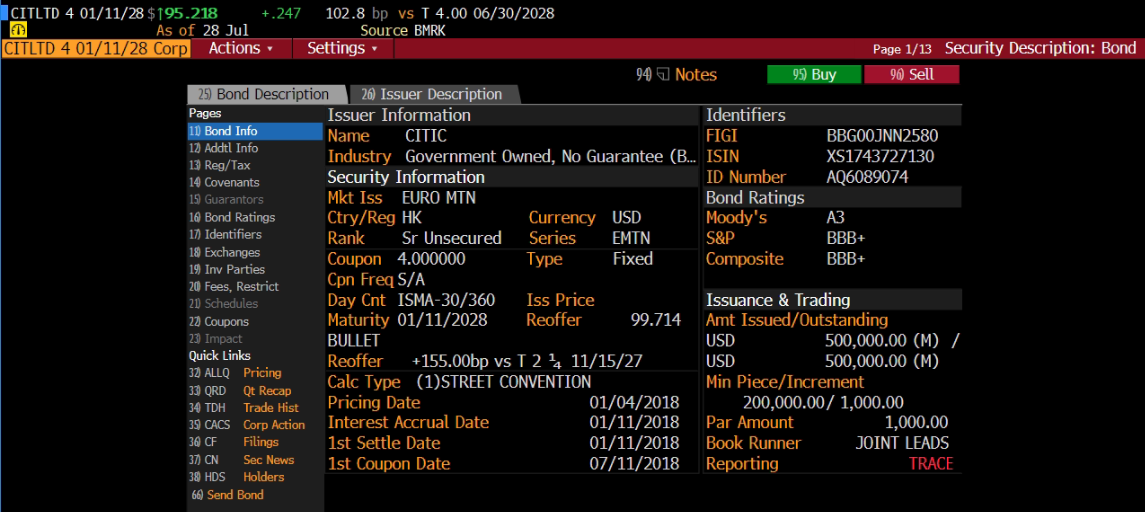Open Addtl Info page
This screenshot has width=1145, height=512.
[223, 148]
